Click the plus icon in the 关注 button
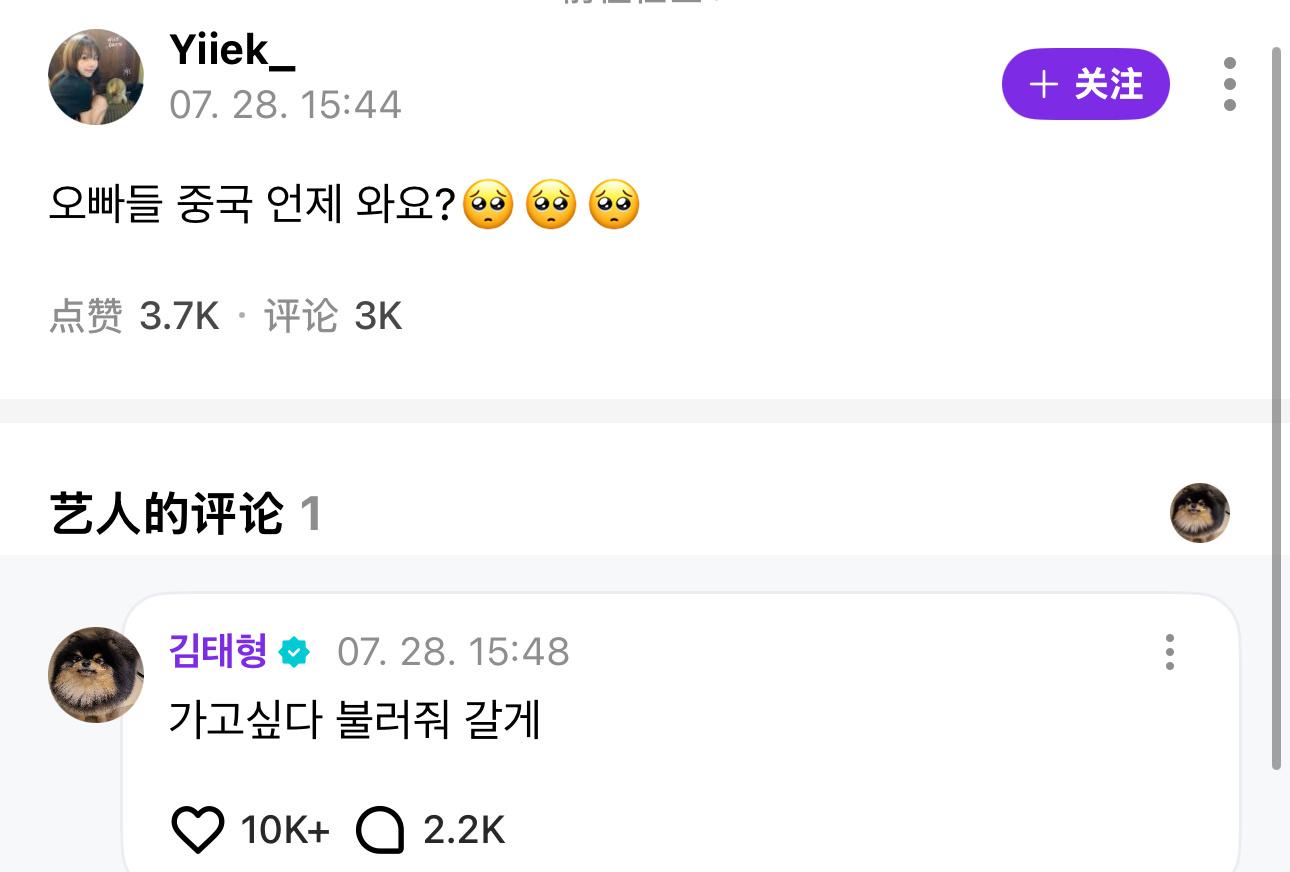Viewport: 1290px width, 872px height. 1043,85
